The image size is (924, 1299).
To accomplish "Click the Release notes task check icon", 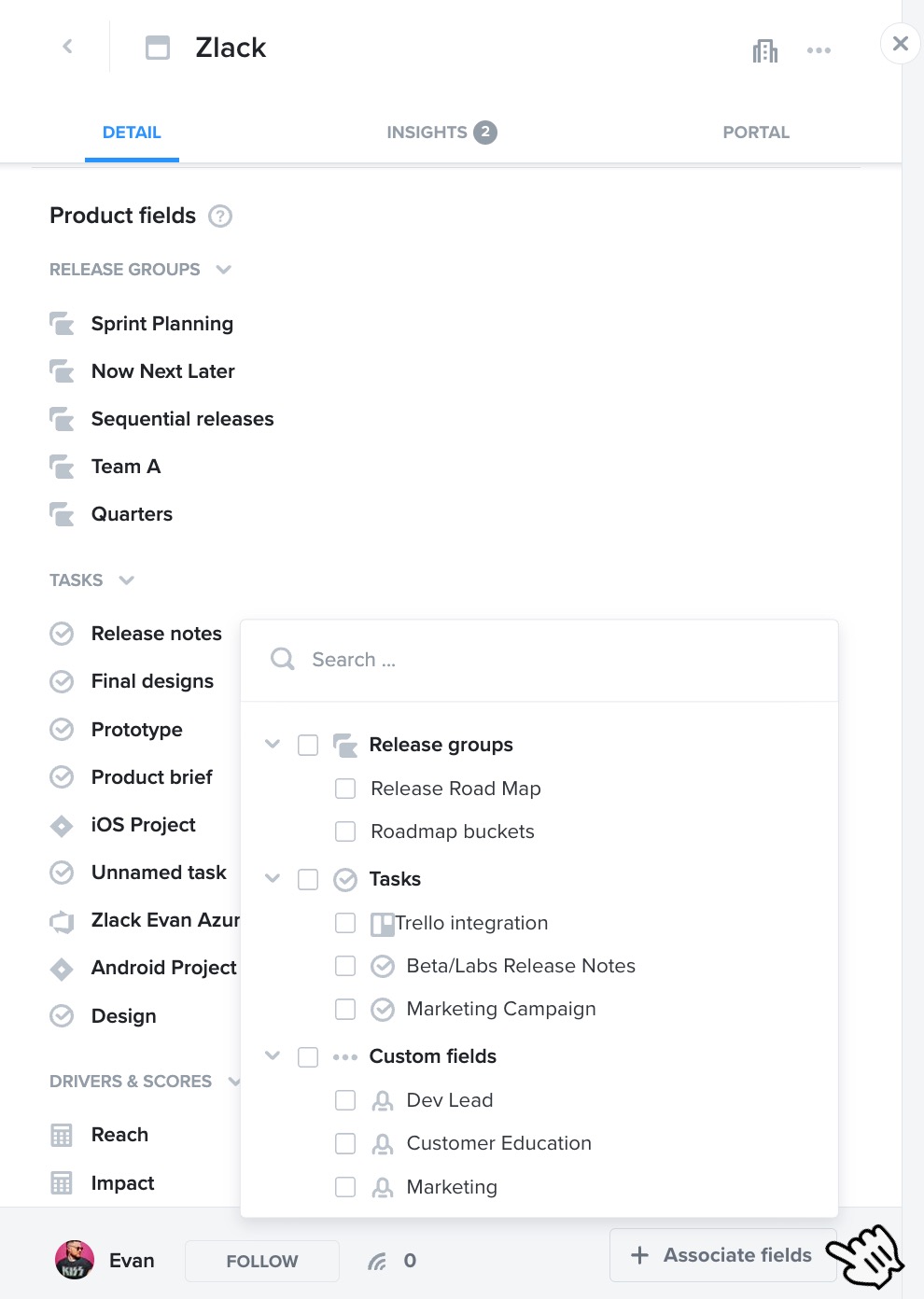I will click(62, 635).
